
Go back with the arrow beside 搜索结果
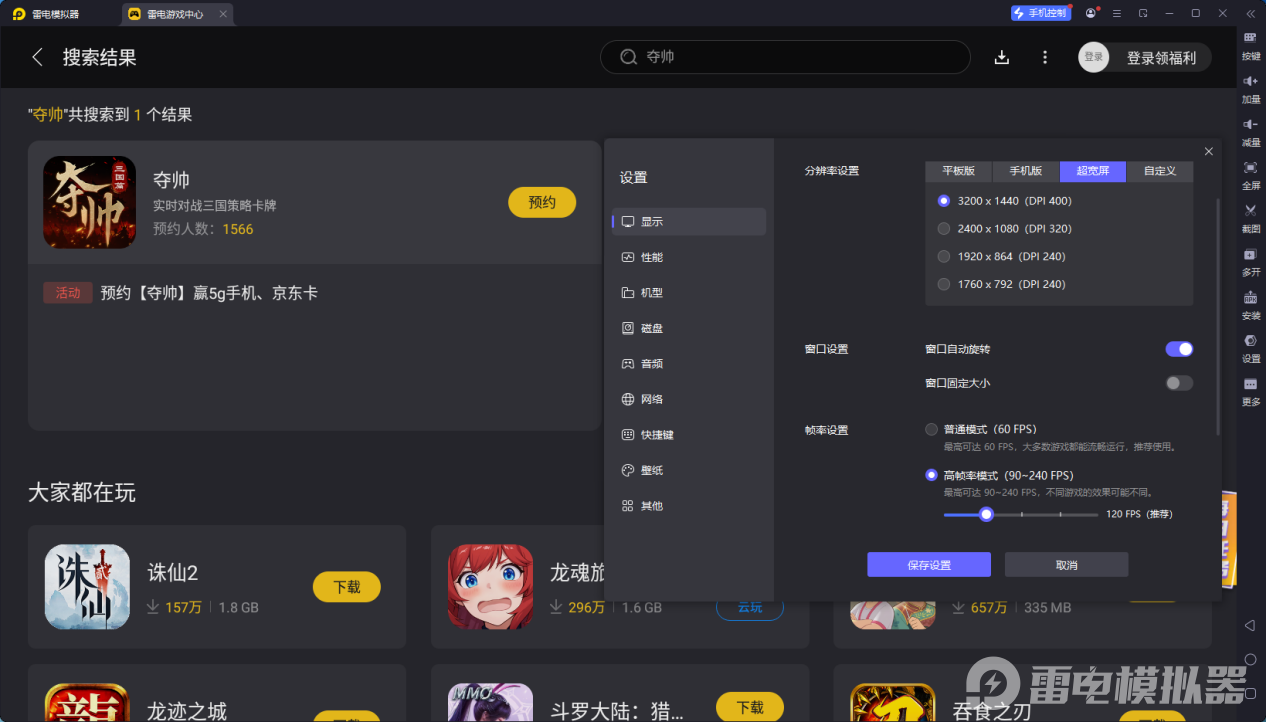(38, 57)
